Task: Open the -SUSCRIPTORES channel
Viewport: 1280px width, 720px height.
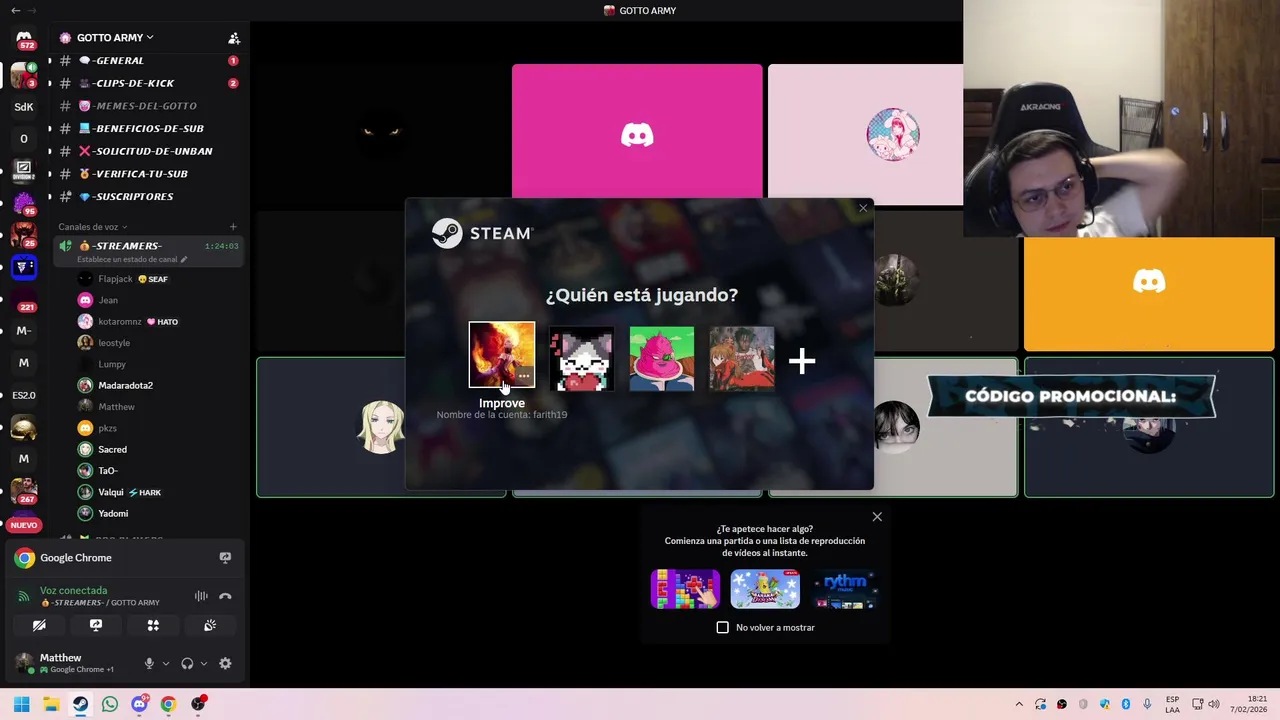Action: [x=148, y=197]
